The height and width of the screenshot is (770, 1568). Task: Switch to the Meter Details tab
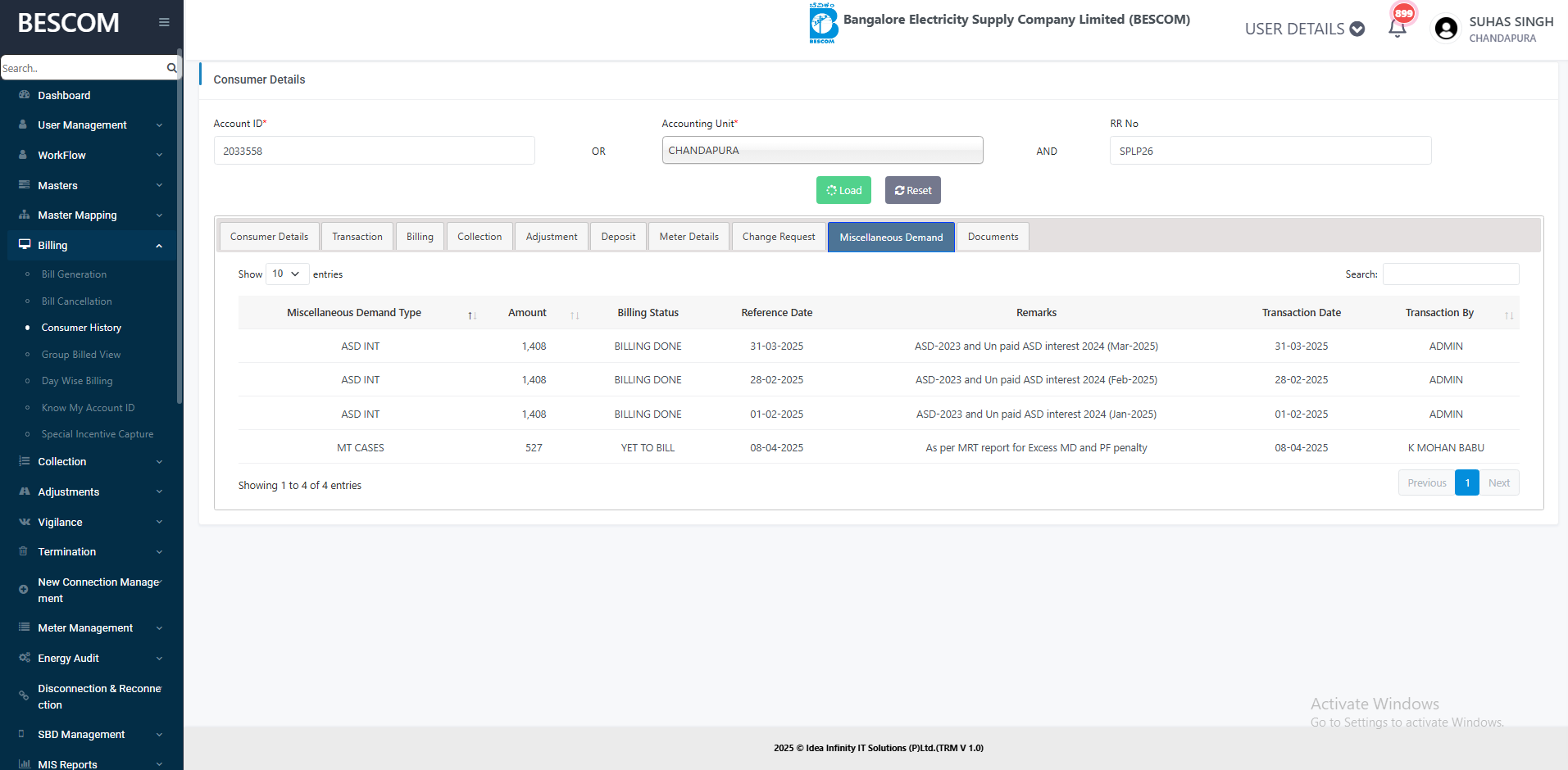coord(689,237)
